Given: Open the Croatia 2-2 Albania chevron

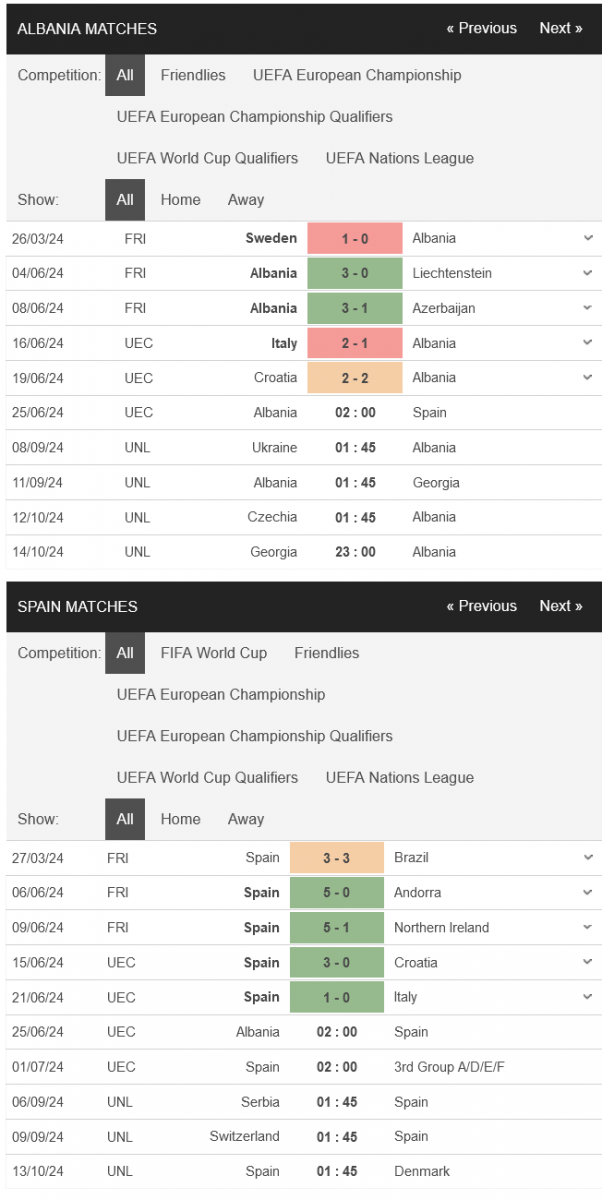Looking at the screenshot, I should point(588,378).
